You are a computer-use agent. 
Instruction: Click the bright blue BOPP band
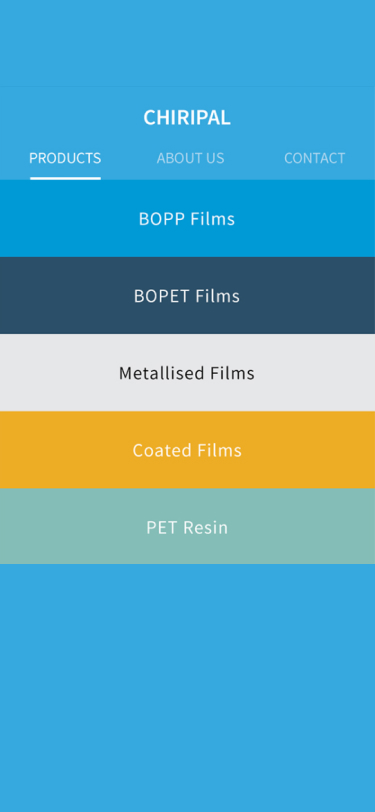tap(188, 219)
